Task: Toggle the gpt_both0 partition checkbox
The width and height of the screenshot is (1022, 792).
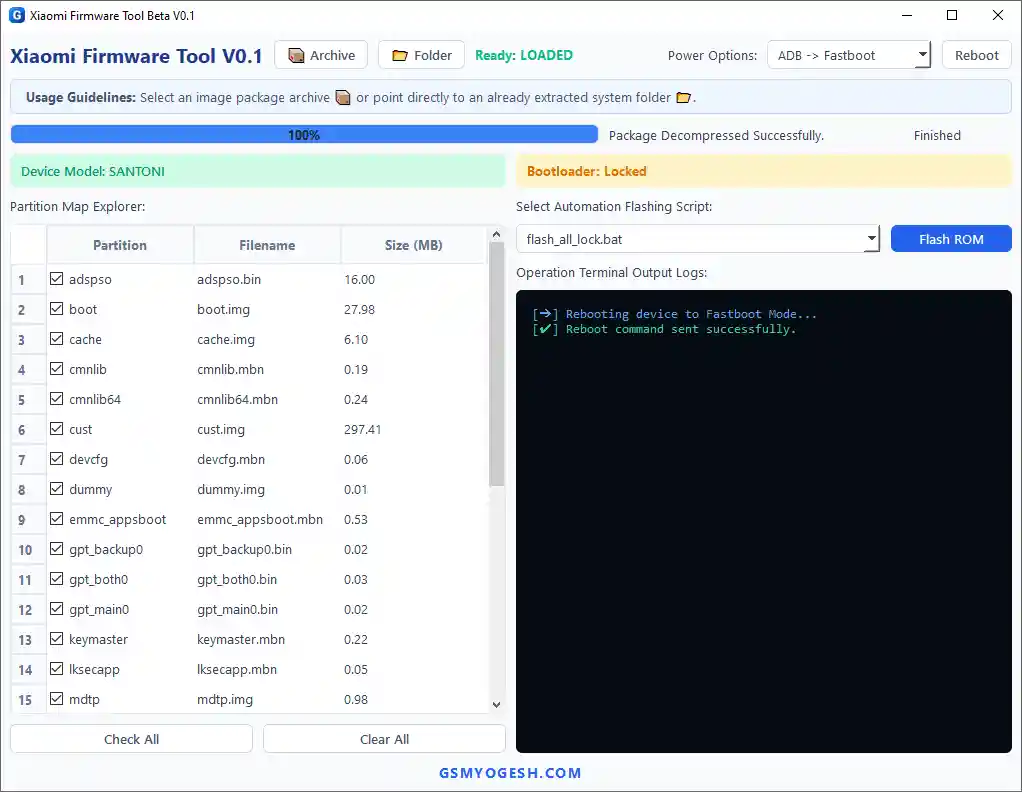Action: coord(57,578)
